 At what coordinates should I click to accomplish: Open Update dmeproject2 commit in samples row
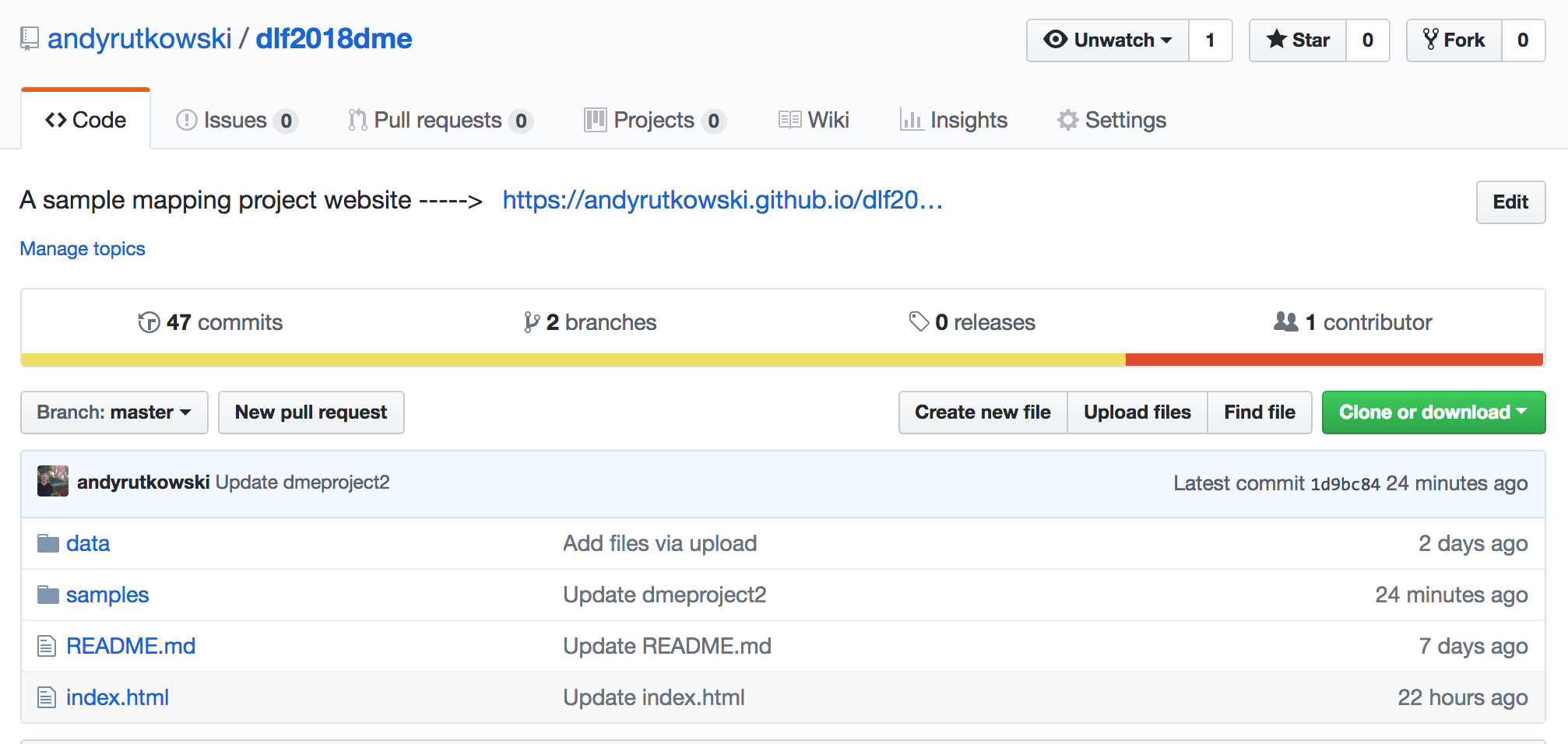[x=665, y=595]
